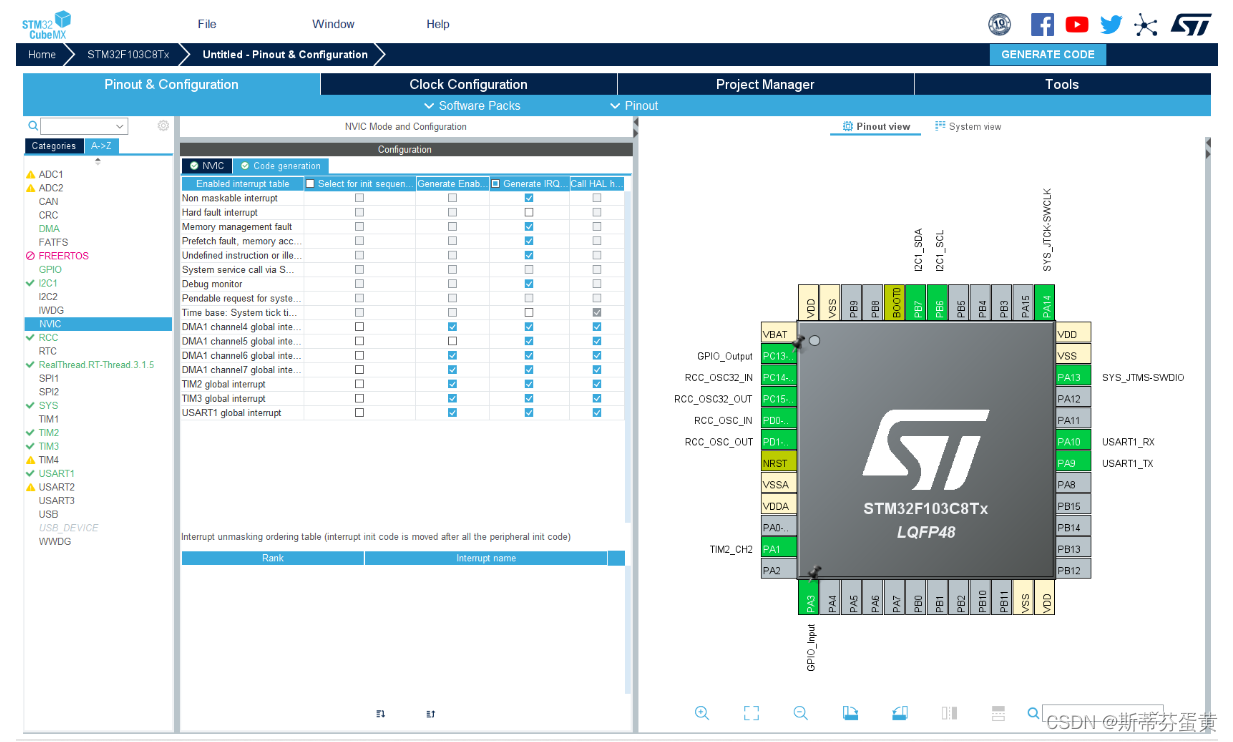Toggle init sequence checkbox for USART1 global interrupt
Image resolution: width=1233 pixels, height=742 pixels.
(360, 412)
